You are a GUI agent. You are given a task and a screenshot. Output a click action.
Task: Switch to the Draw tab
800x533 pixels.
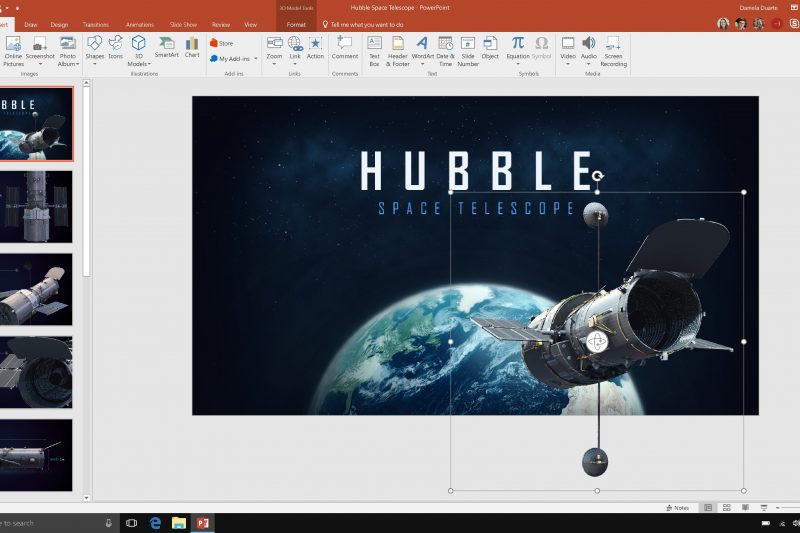[x=31, y=24]
